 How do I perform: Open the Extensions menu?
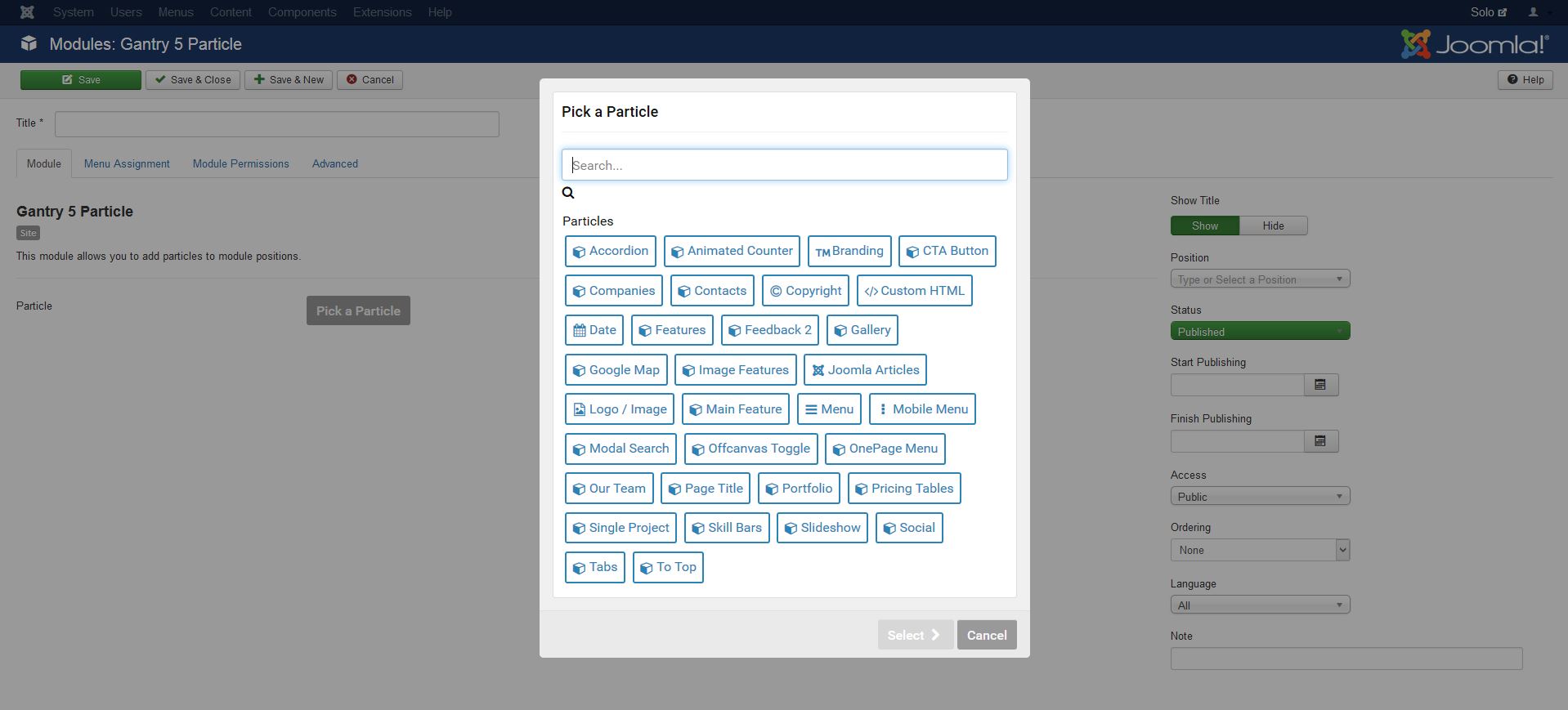tap(382, 12)
